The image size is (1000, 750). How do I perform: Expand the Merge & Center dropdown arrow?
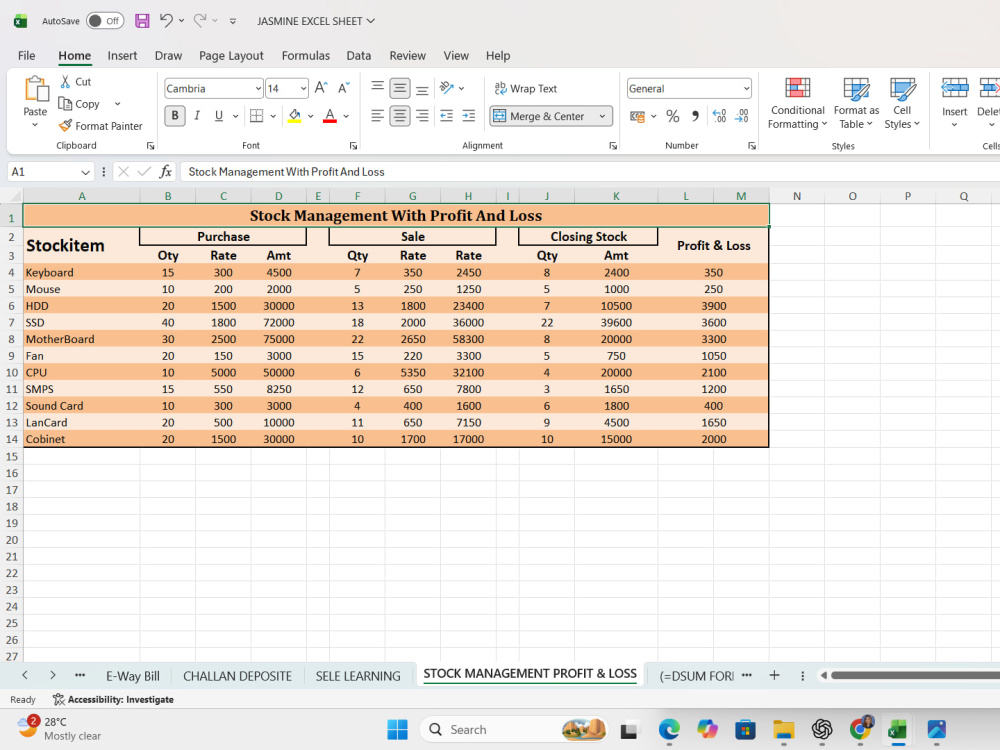(602, 116)
